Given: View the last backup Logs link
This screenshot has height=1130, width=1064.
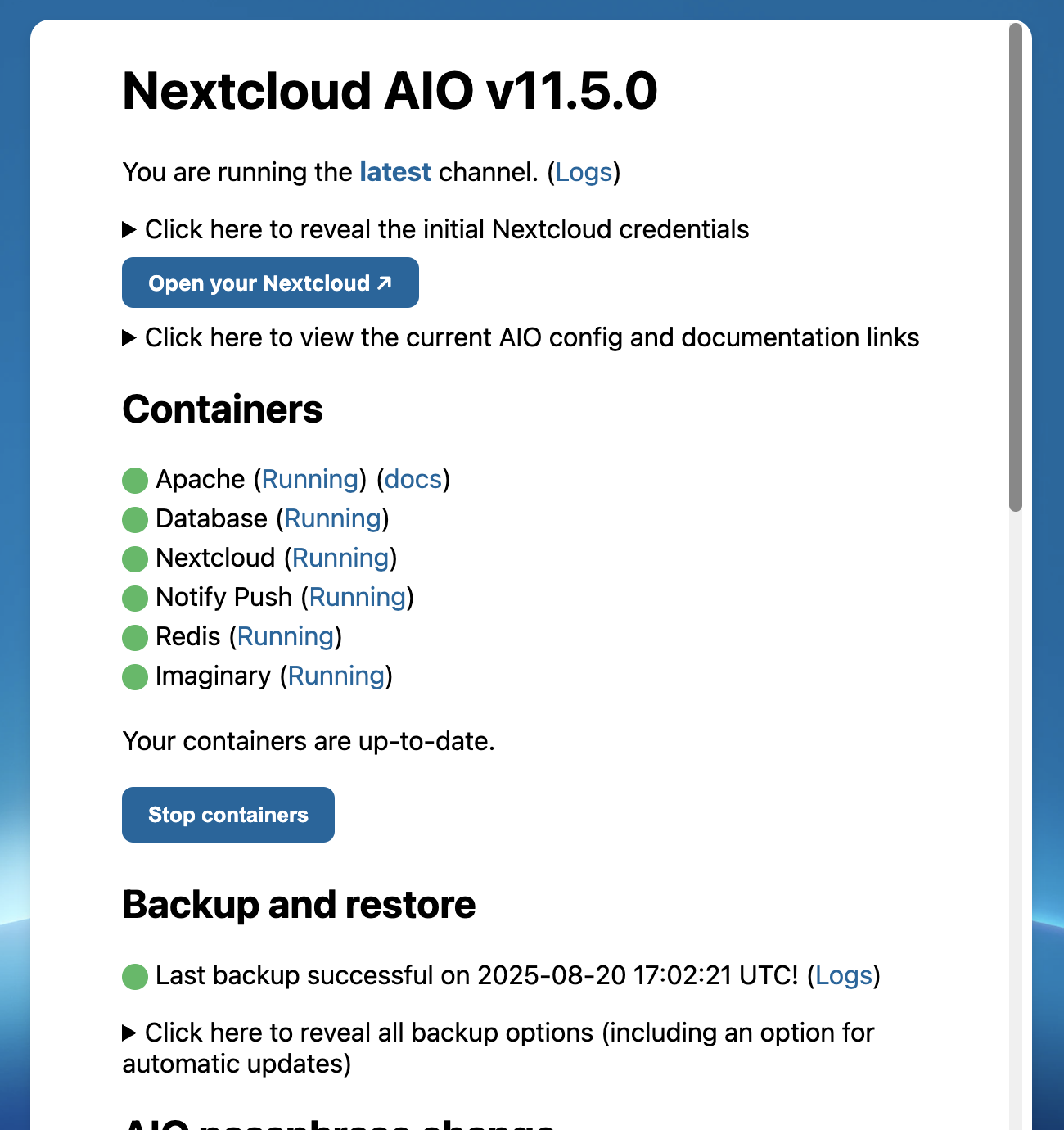Looking at the screenshot, I should 844,976.
